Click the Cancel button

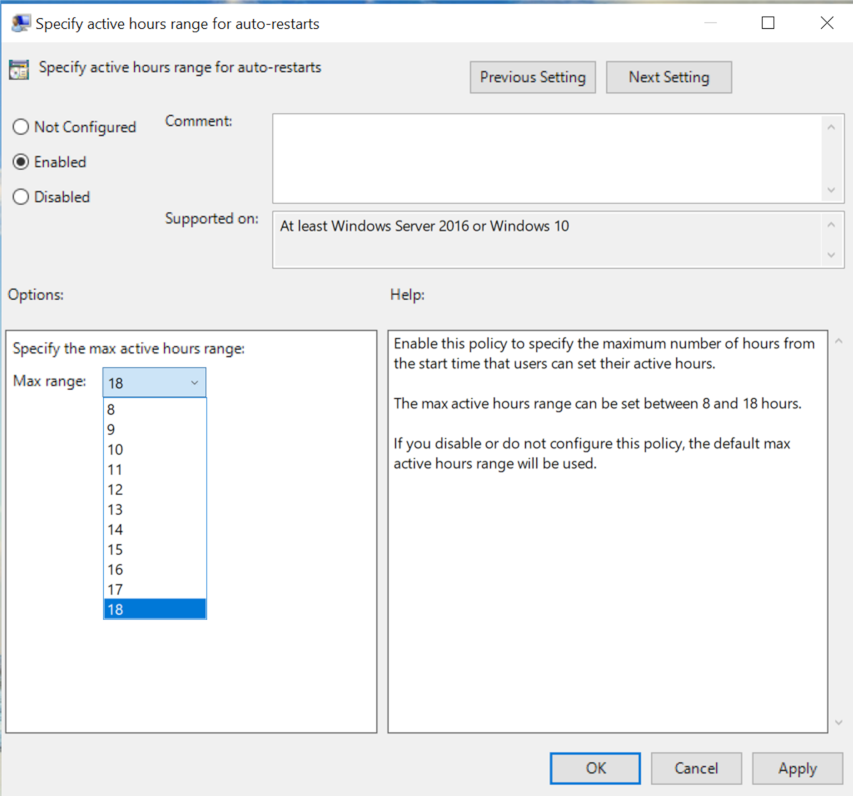[x=696, y=768]
